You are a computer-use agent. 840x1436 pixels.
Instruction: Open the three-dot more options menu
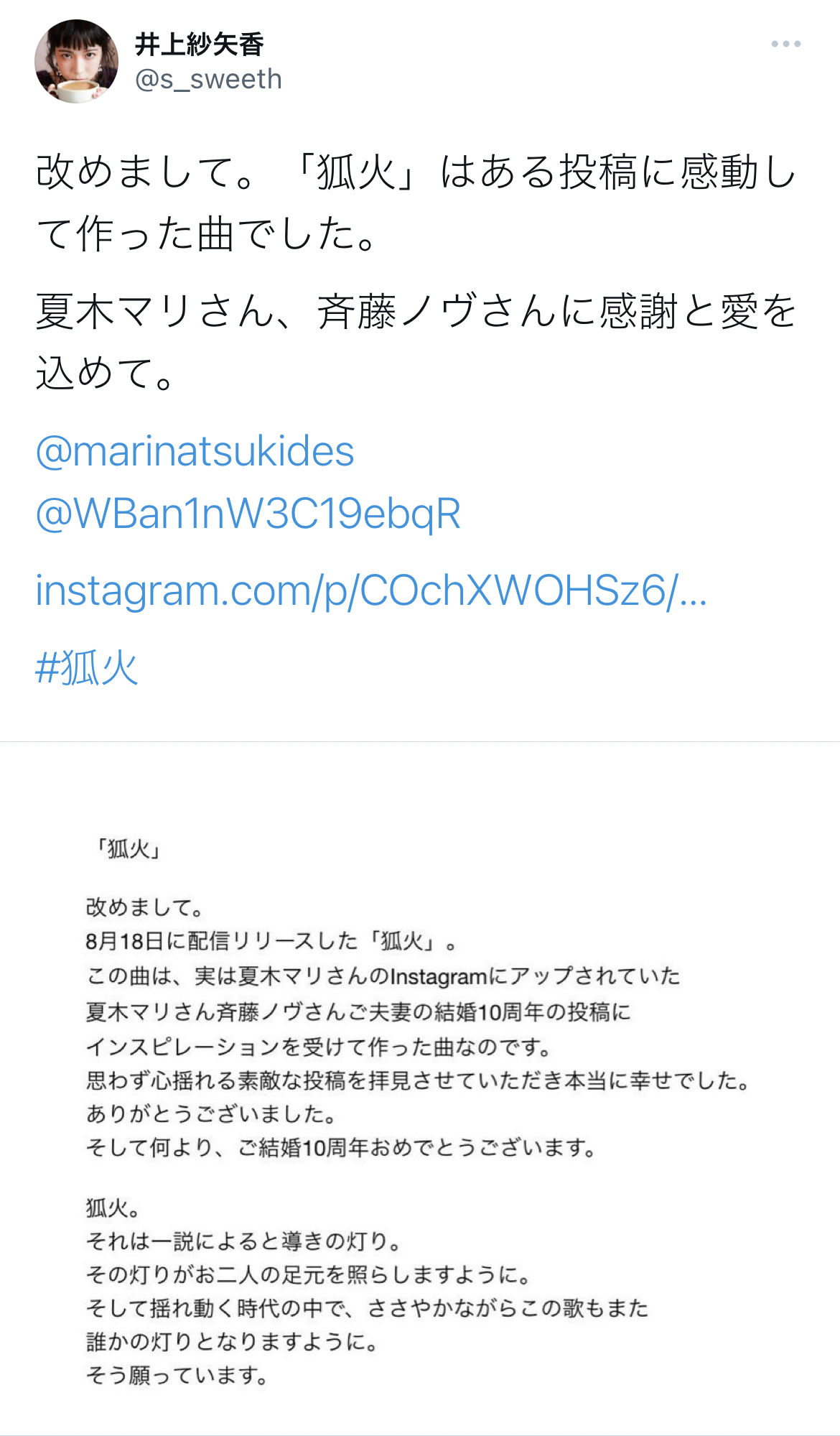pos(785,44)
